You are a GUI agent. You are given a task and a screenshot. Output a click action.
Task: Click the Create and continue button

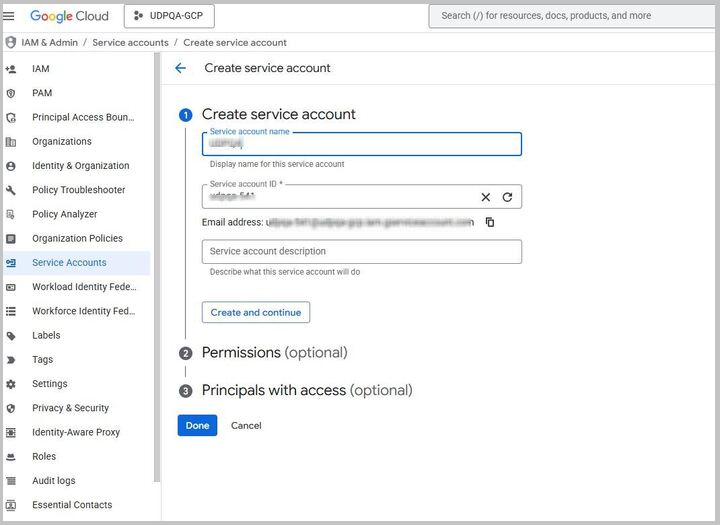[256, 312]
